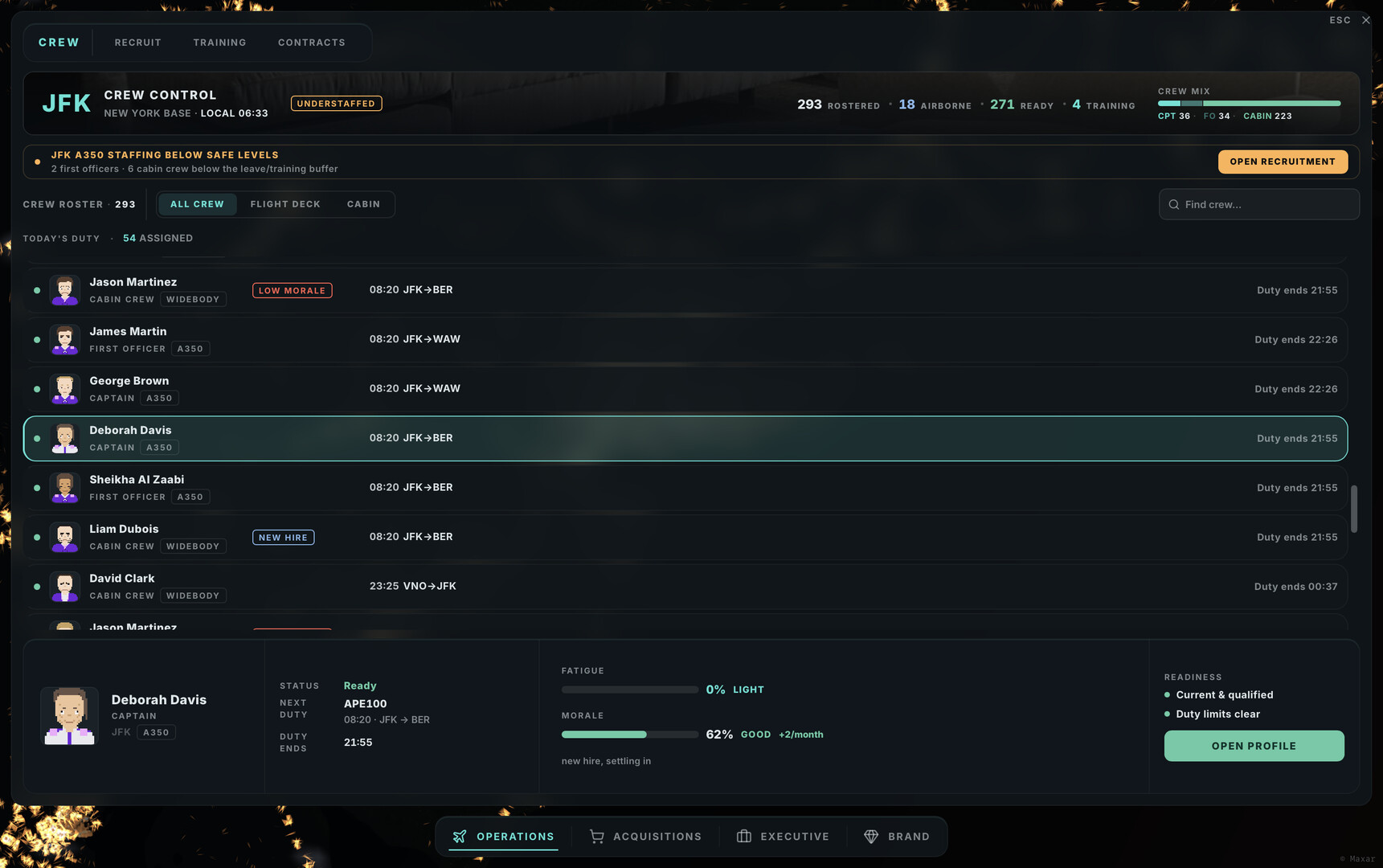Click the Morale progress bar
The width and height of the screenshot is (1383, 868).
629,735
